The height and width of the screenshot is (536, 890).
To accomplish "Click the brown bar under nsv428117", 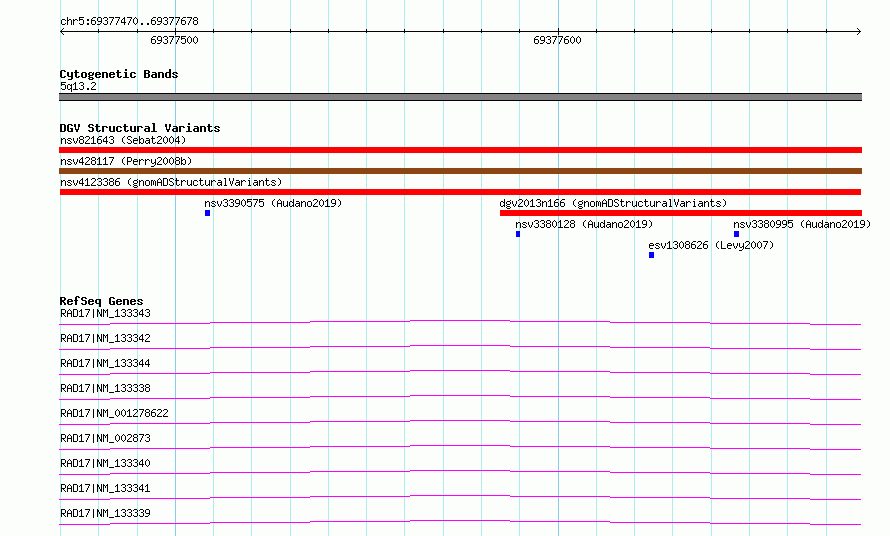I will [460, 171].
